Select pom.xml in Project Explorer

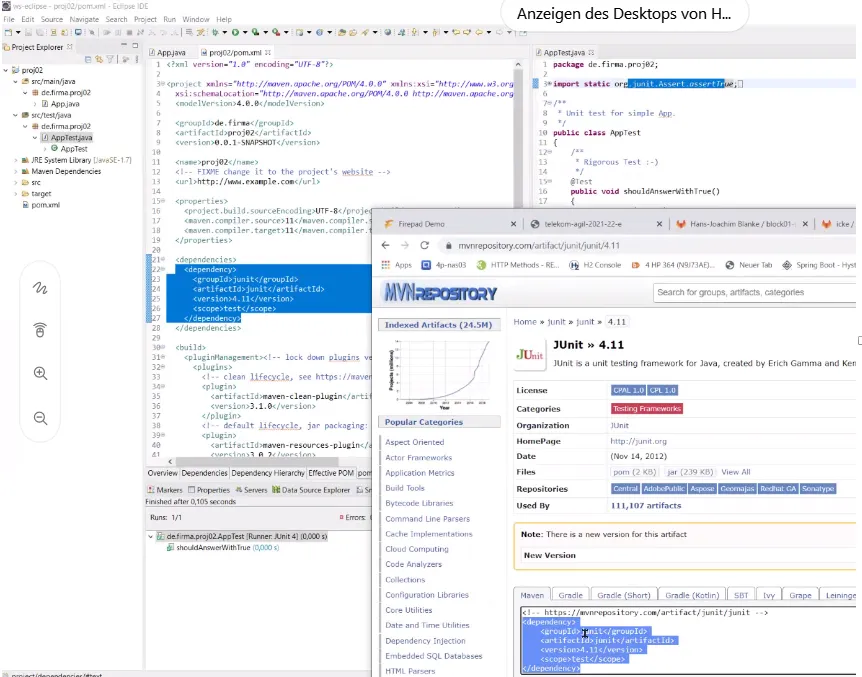(45, 205)
